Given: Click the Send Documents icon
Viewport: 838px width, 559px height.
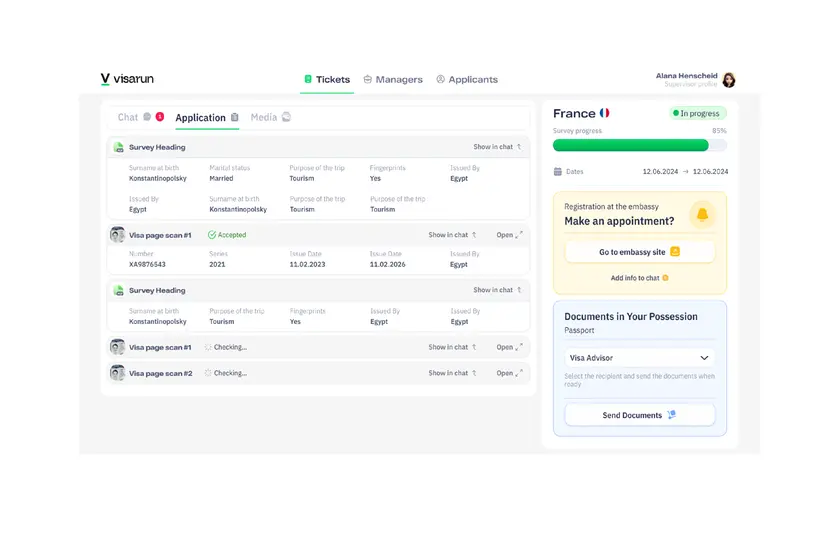Looking at the screenshot, I should (x=672, y=414).
